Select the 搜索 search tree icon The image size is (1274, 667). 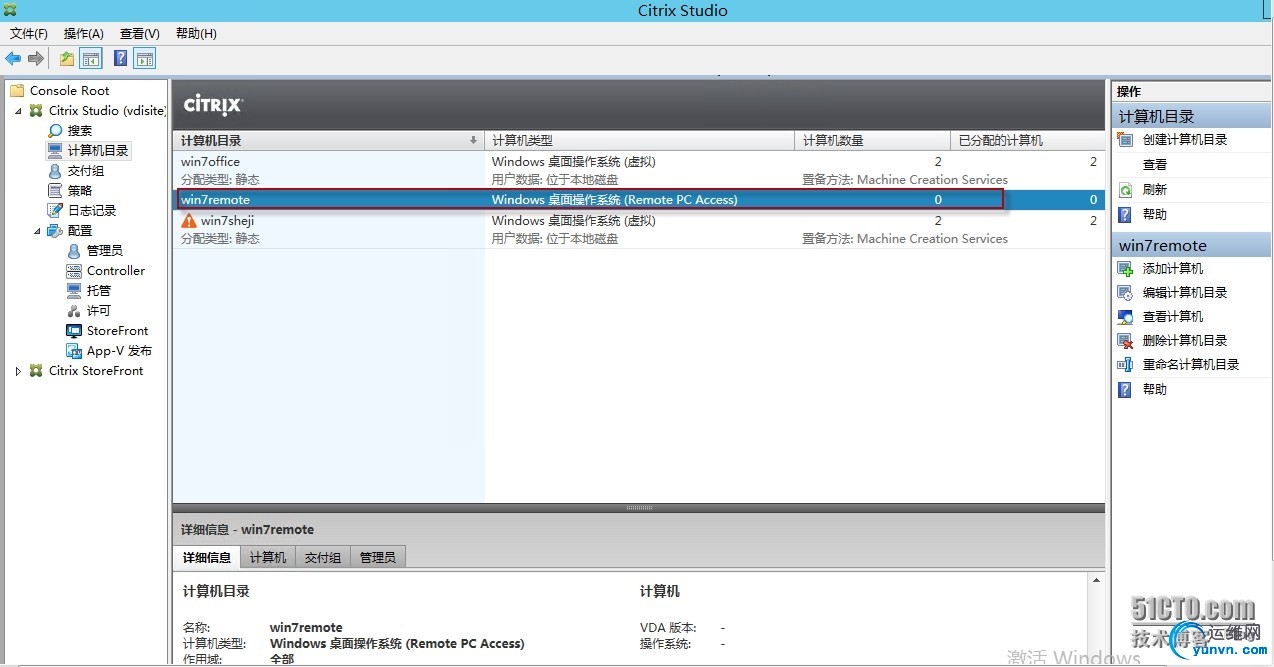click(x=55, y=131)
